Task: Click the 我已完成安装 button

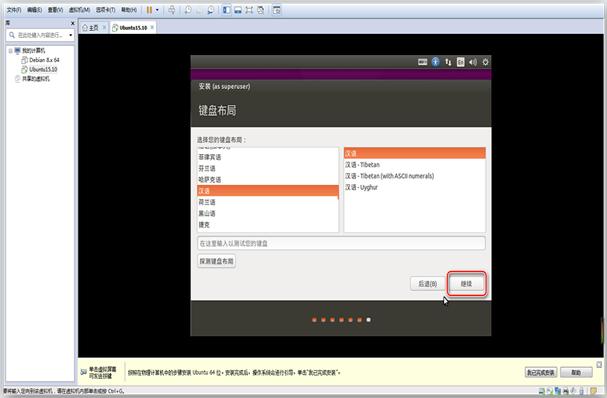Action: pyautogui.click(x=541, y=372)
